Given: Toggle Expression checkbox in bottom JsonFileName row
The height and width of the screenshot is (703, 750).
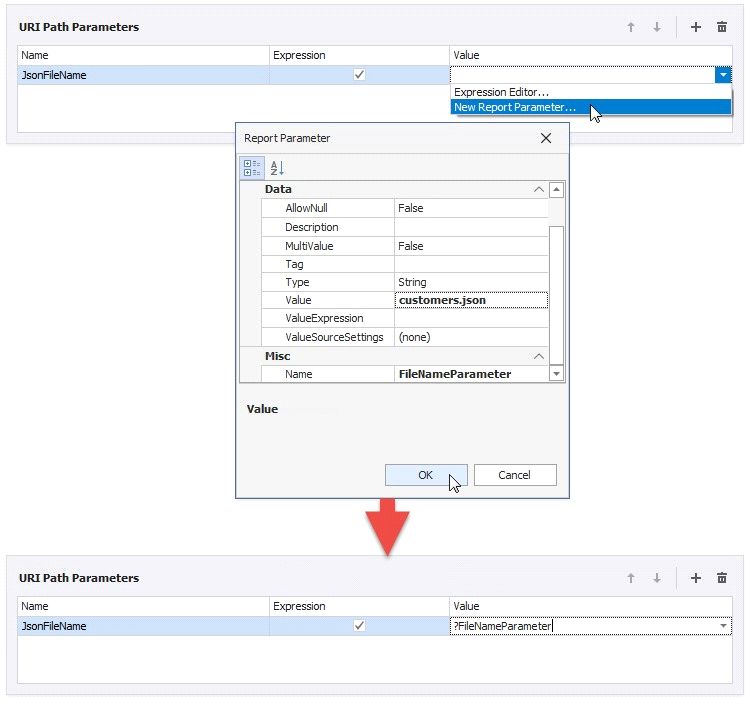Looking at the screenshot, I should click(360, 626).
